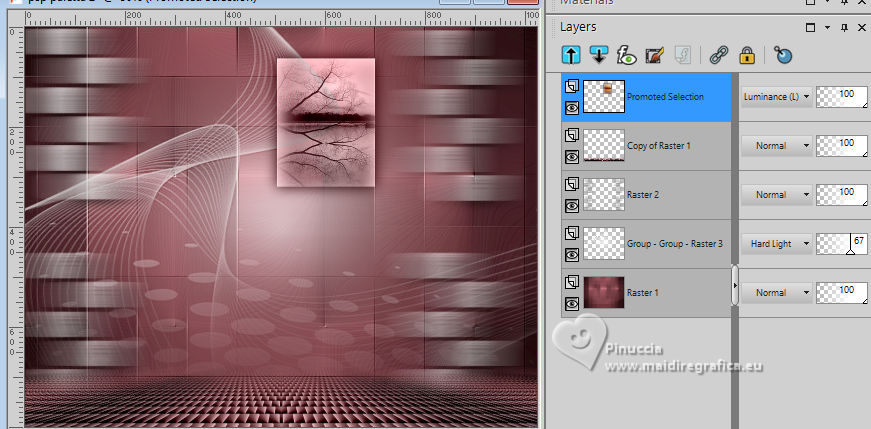Open layer effects visibility toggle icon

[628, 54]
